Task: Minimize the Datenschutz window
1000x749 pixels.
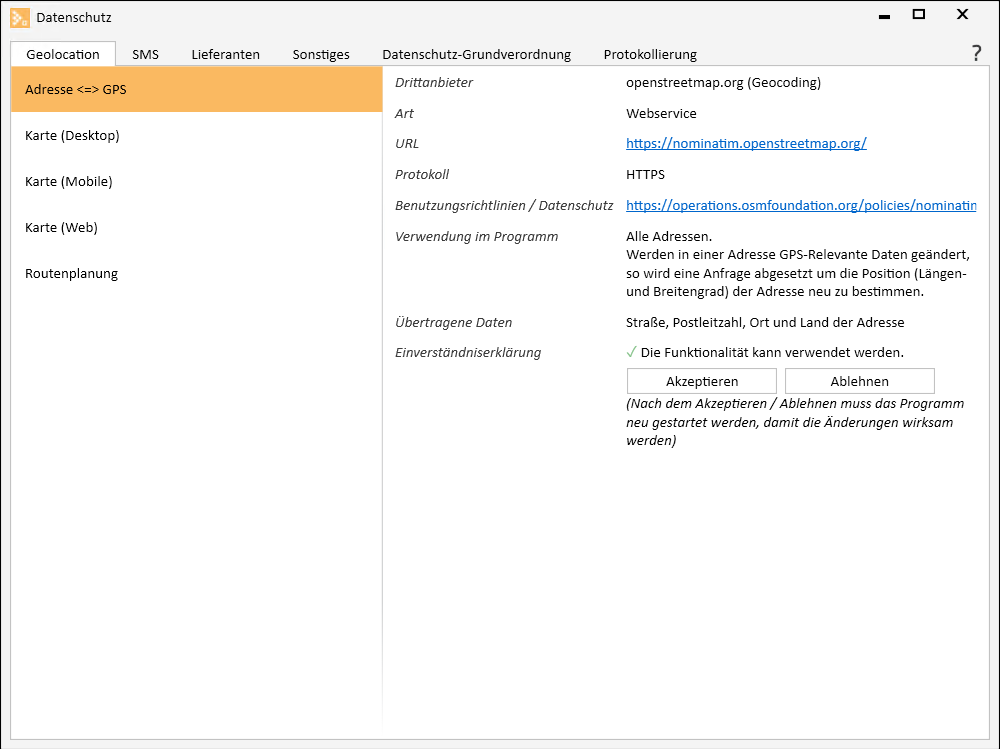Action: point(884,16)
